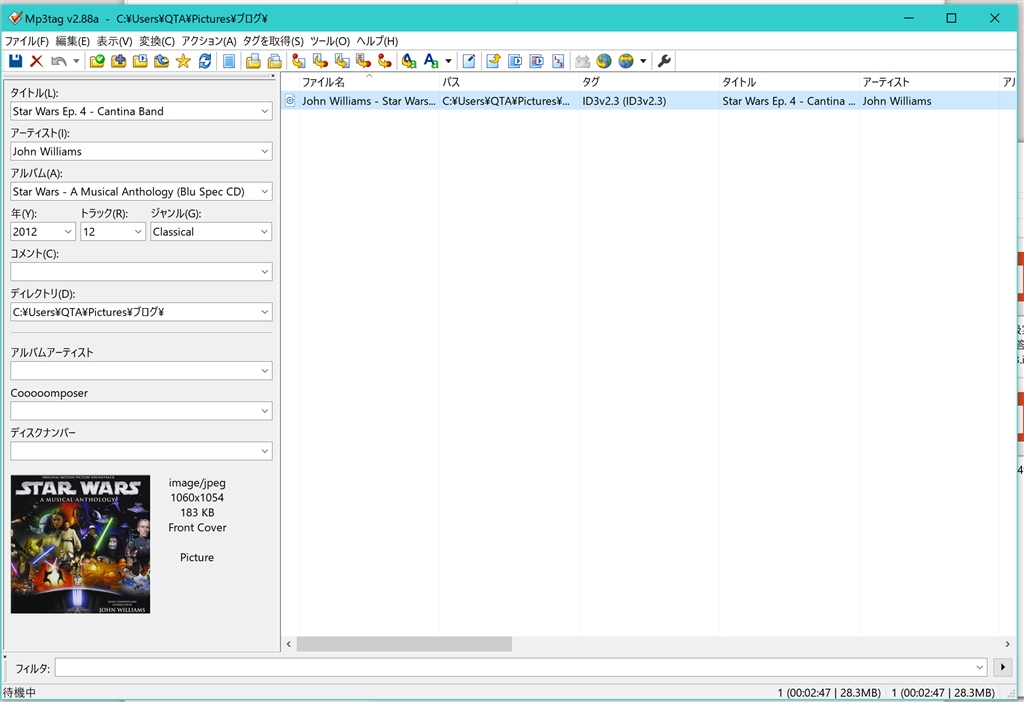Open the case conversion 'Aa' actions icon
Viewport: 1024px width, 702px height.
[x=431, y=61]
